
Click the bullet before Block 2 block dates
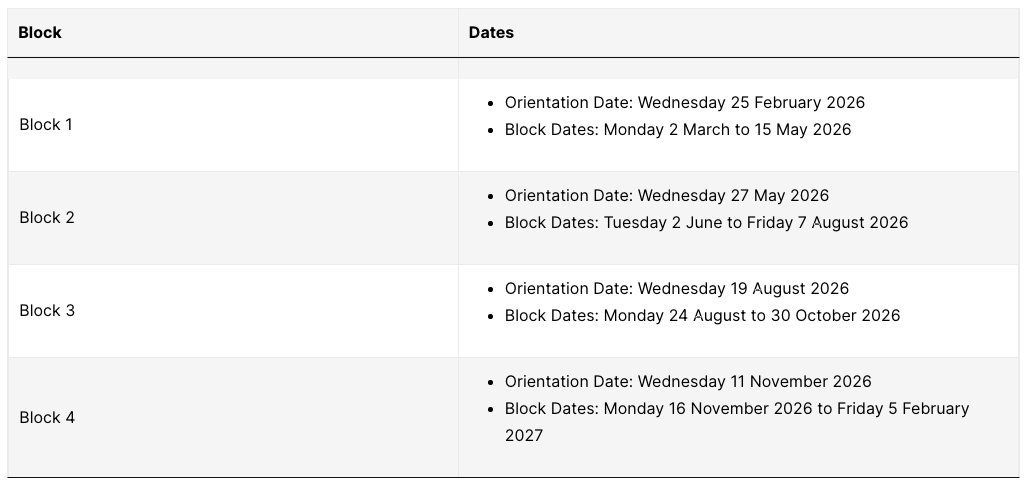491,223
